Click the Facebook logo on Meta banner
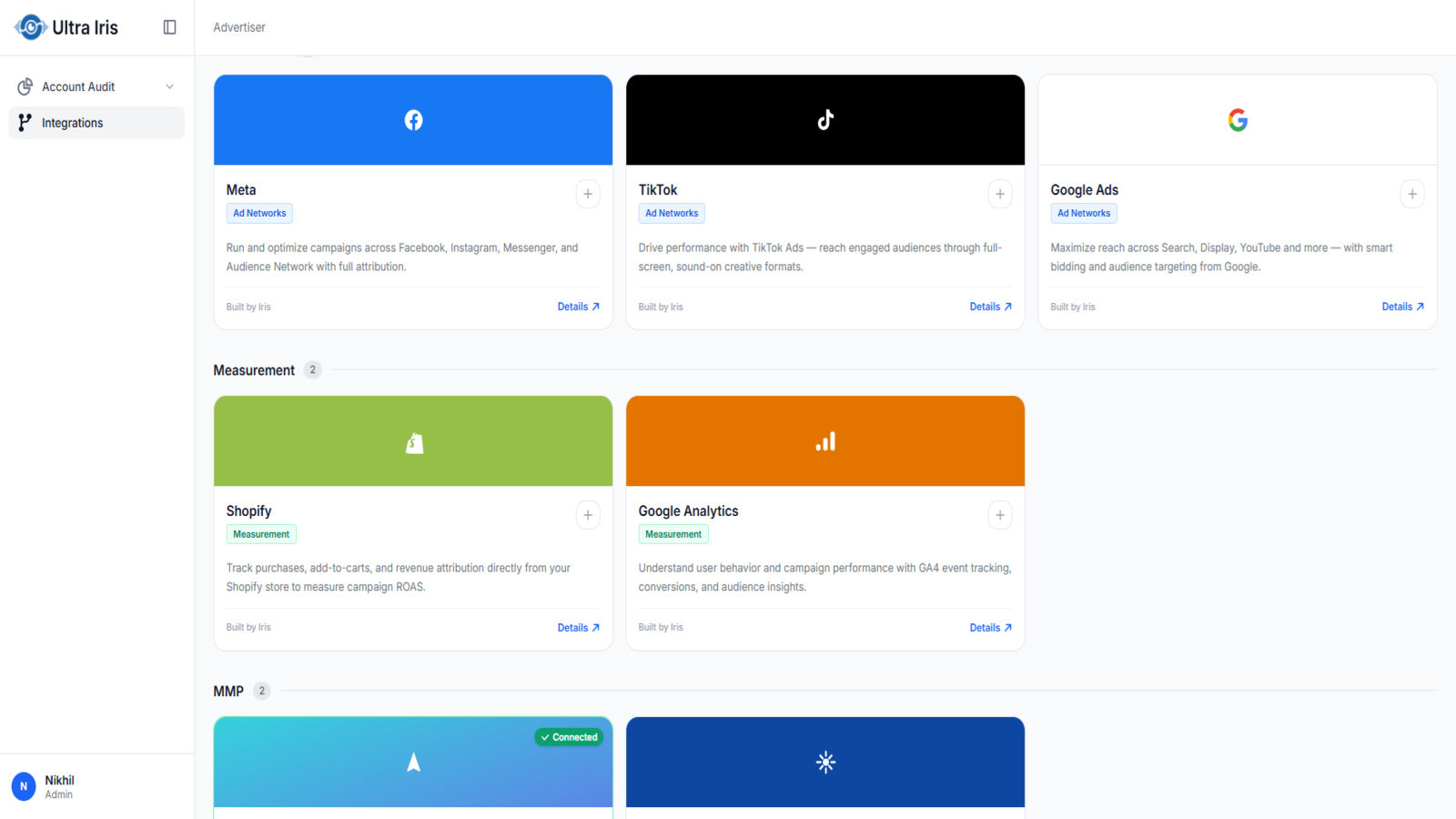Viewport: 1456px width, 819px height. 413,120
